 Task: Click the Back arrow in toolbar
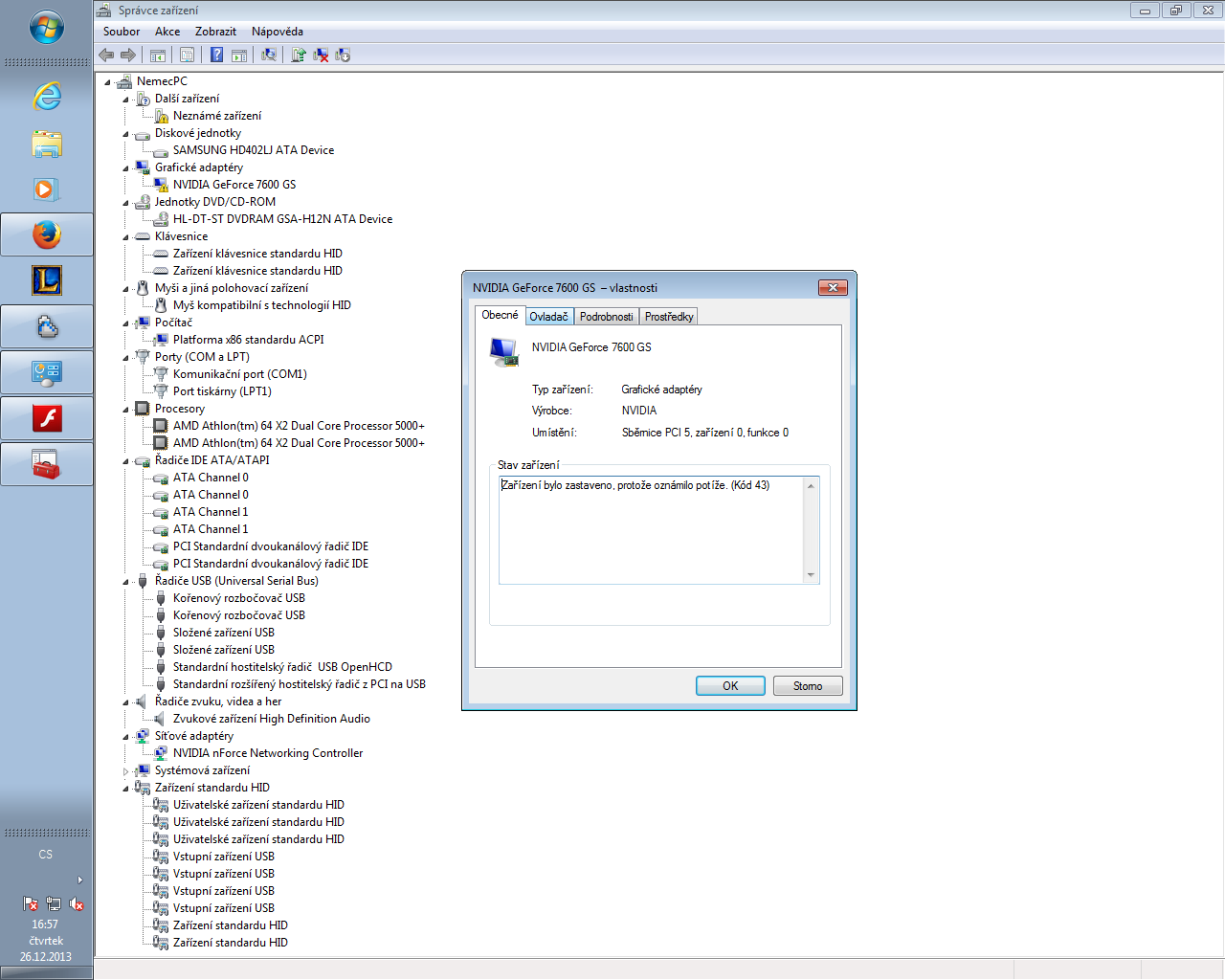coord(106,56)
